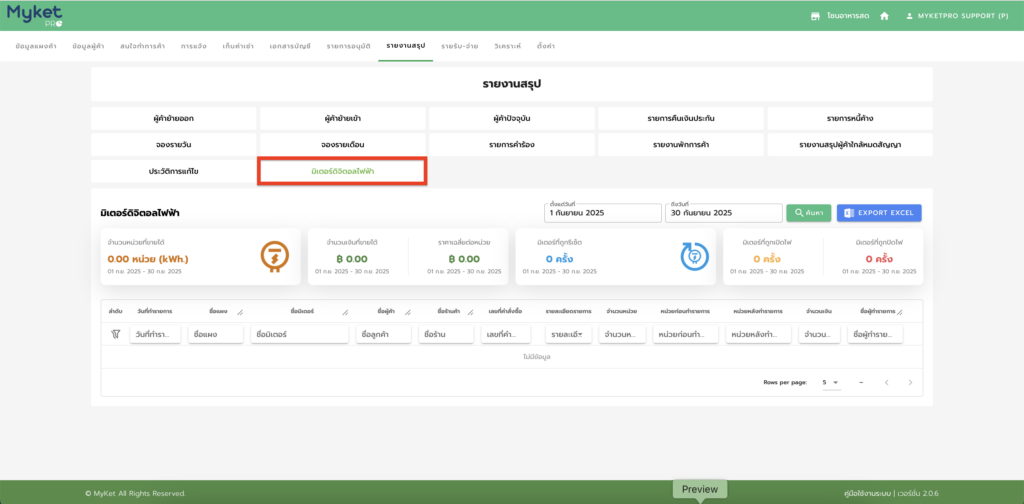Open the ข้อมูลผู้ค้า tab

pos(88,46)
